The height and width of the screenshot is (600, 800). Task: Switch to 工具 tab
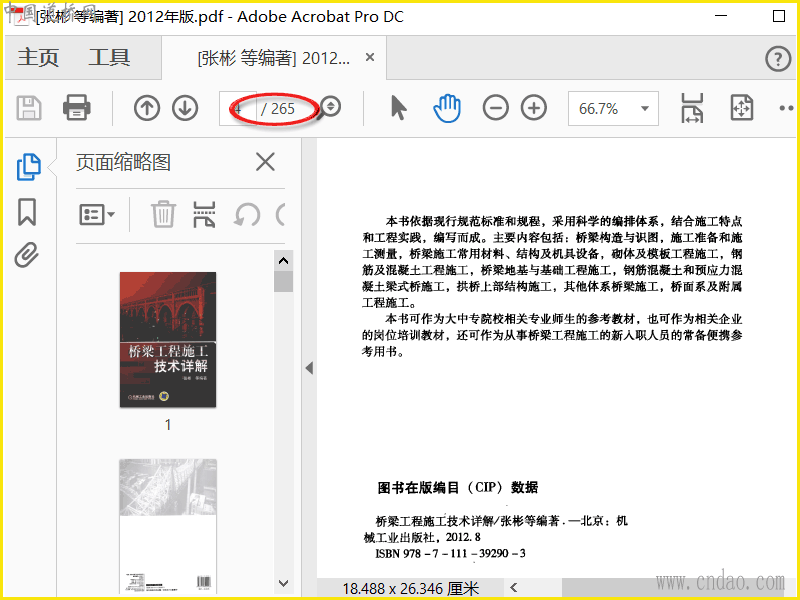click(109, 57)
